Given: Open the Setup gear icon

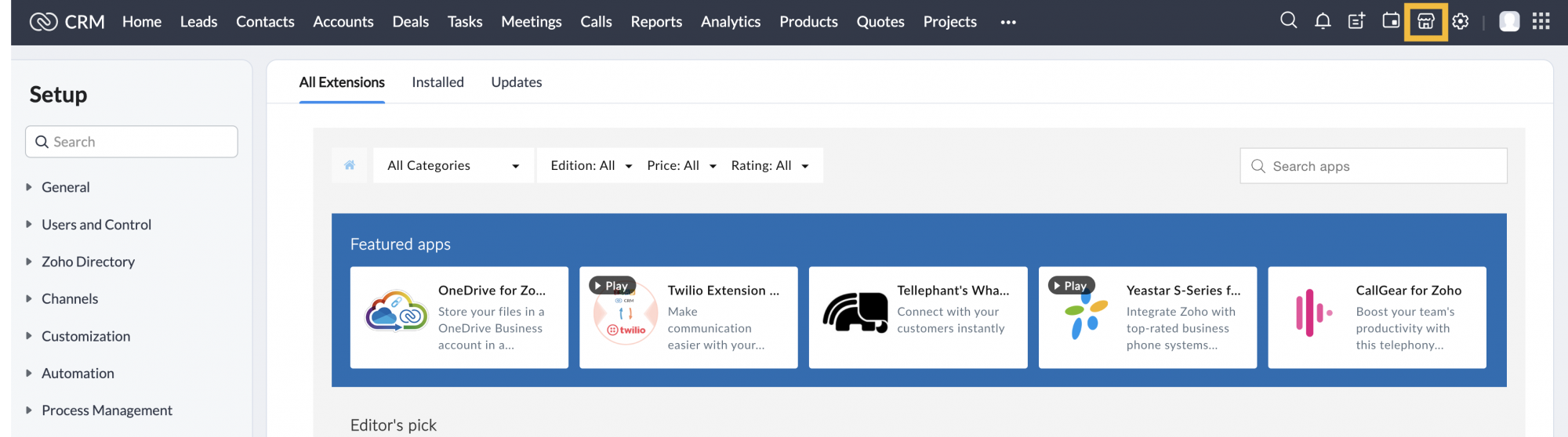Looking at the screenshot, I should point(1460,21).
